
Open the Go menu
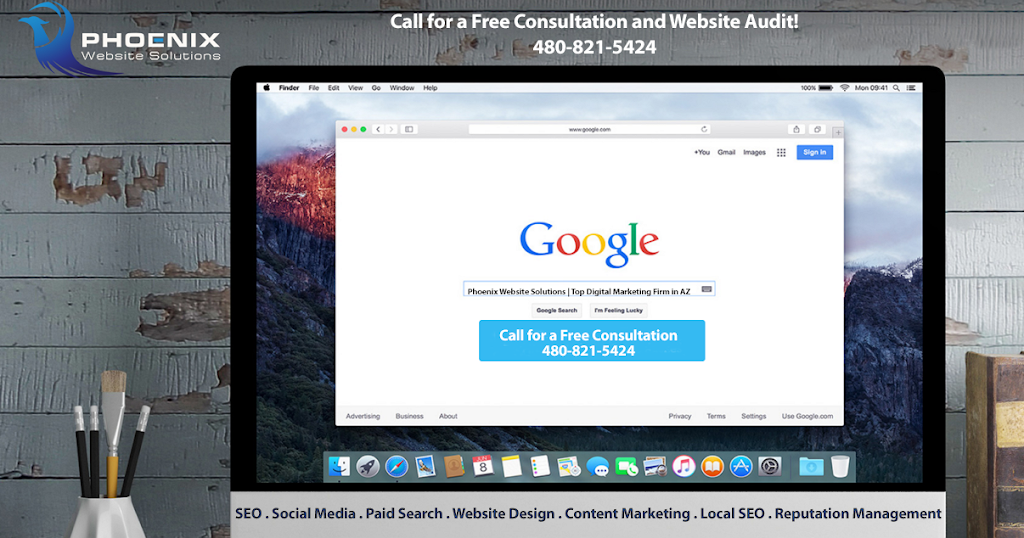[x=376, y=87]
